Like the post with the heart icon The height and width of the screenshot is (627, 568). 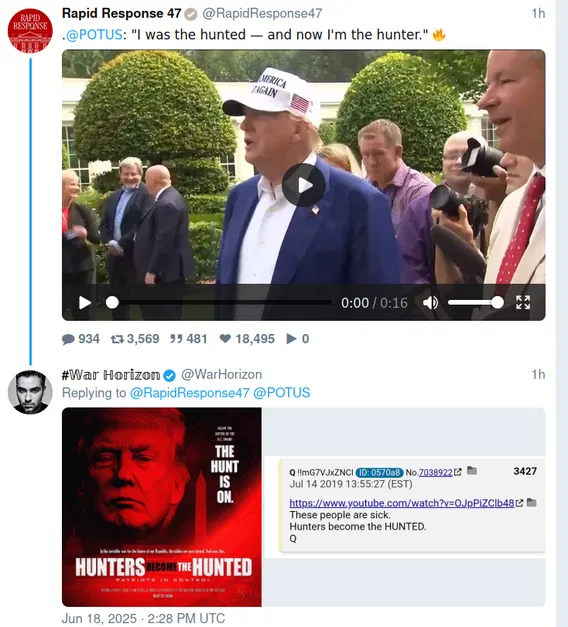[x=225, y=339]
